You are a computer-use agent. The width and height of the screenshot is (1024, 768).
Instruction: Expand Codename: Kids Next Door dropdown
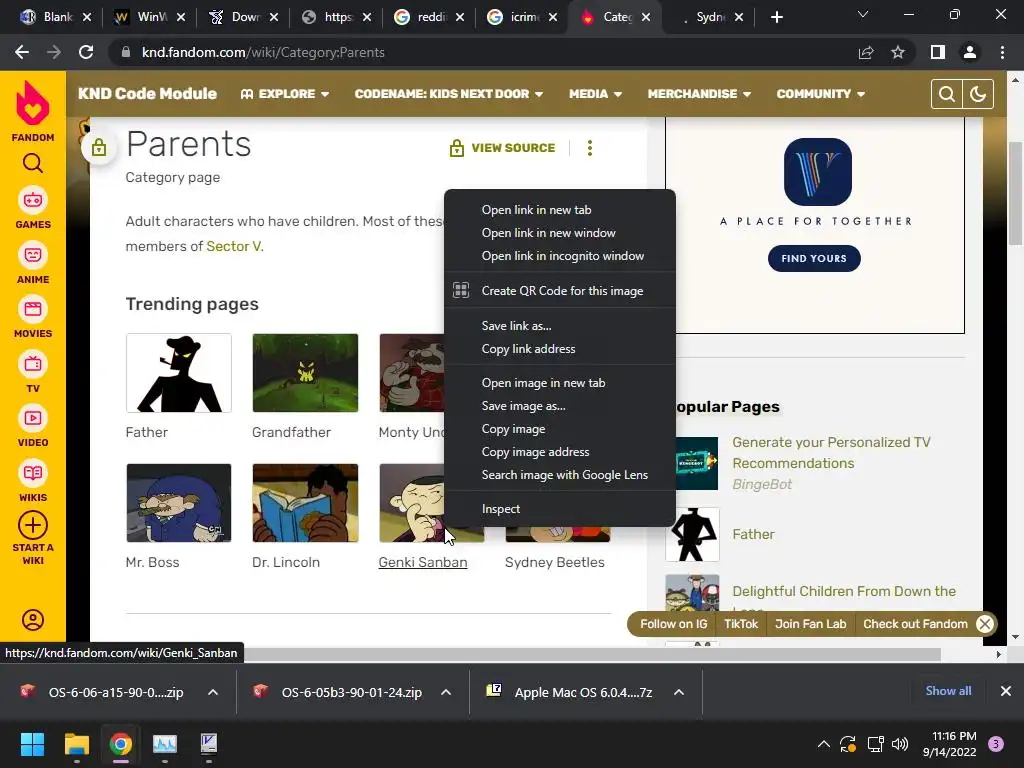(449, 94)
